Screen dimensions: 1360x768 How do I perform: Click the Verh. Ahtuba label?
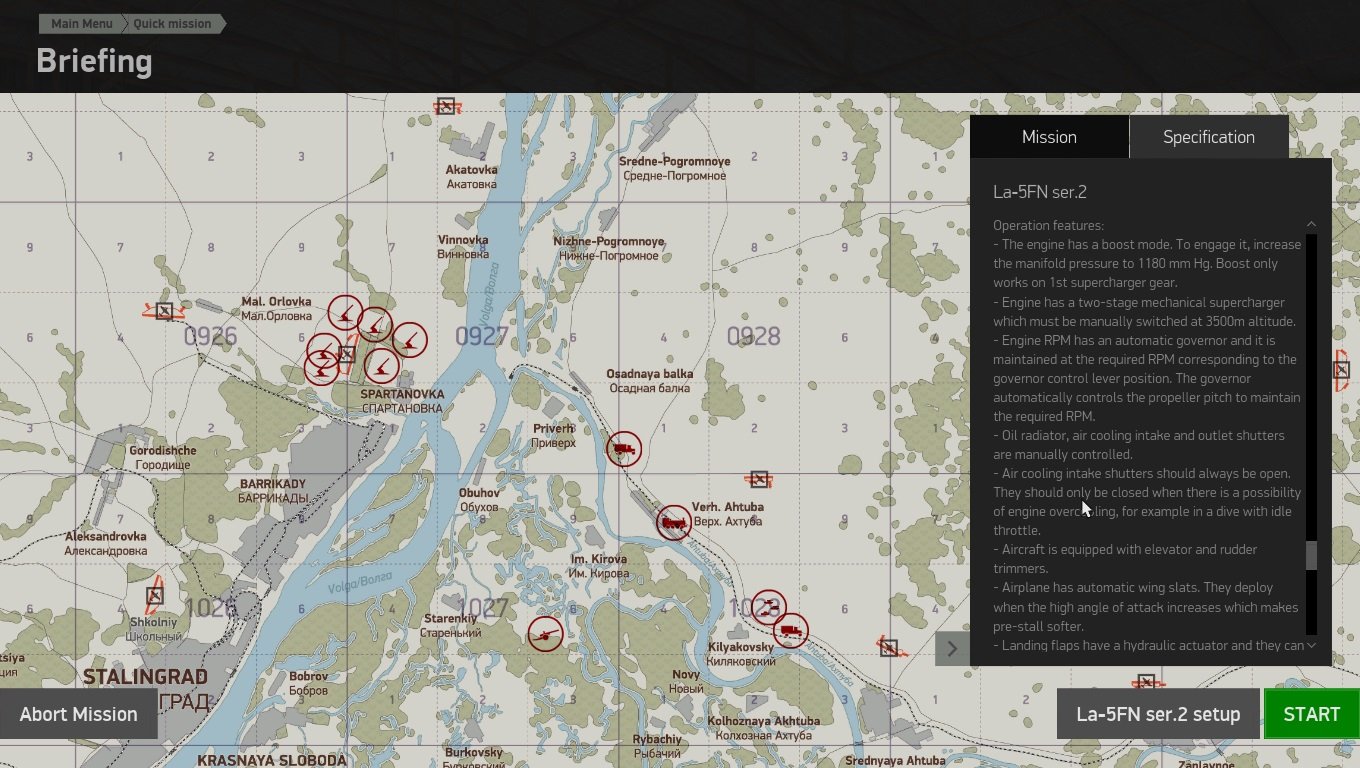click(x=728, y=514)
